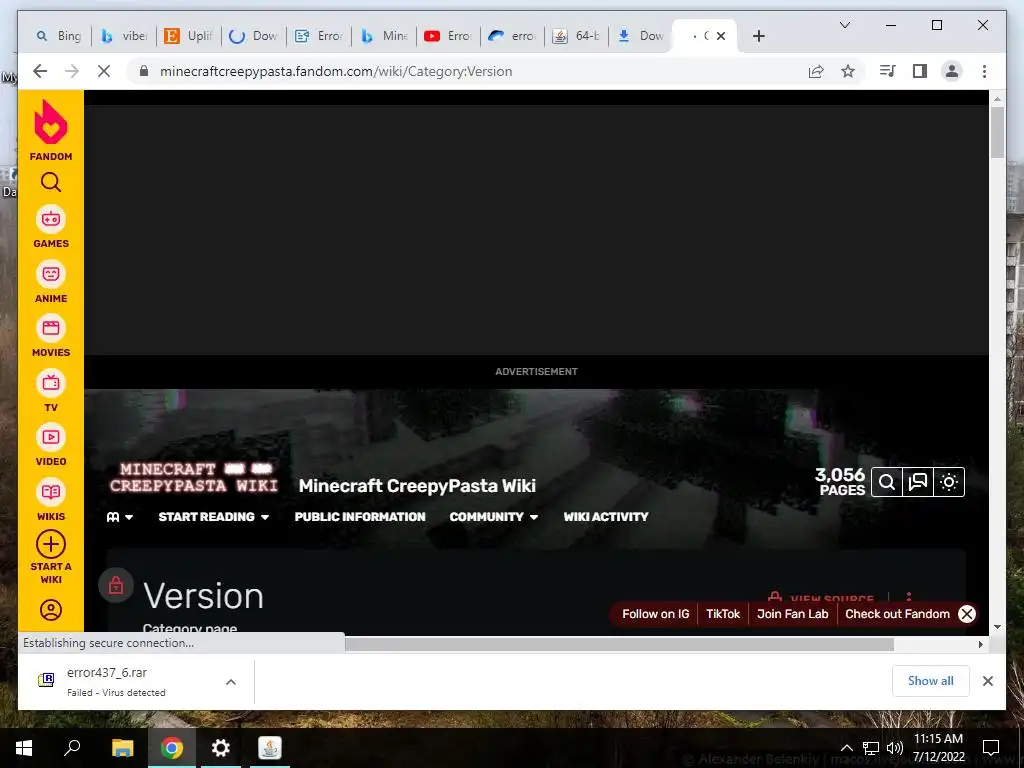
Task: Stop loading the page
Action: [x=104, y=71]
